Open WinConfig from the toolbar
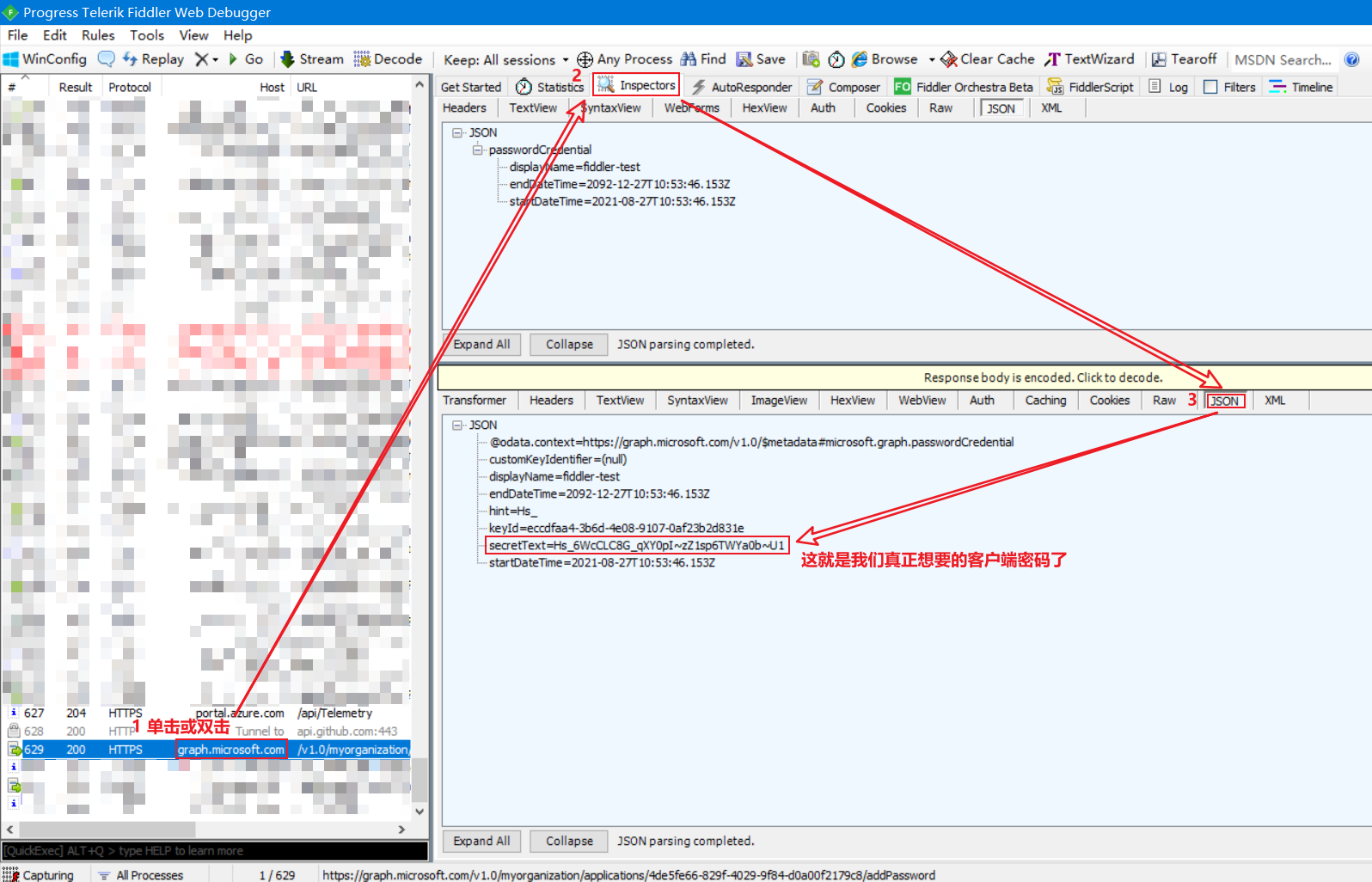Viewport: 1372px width, 882px height. (45, 59)
